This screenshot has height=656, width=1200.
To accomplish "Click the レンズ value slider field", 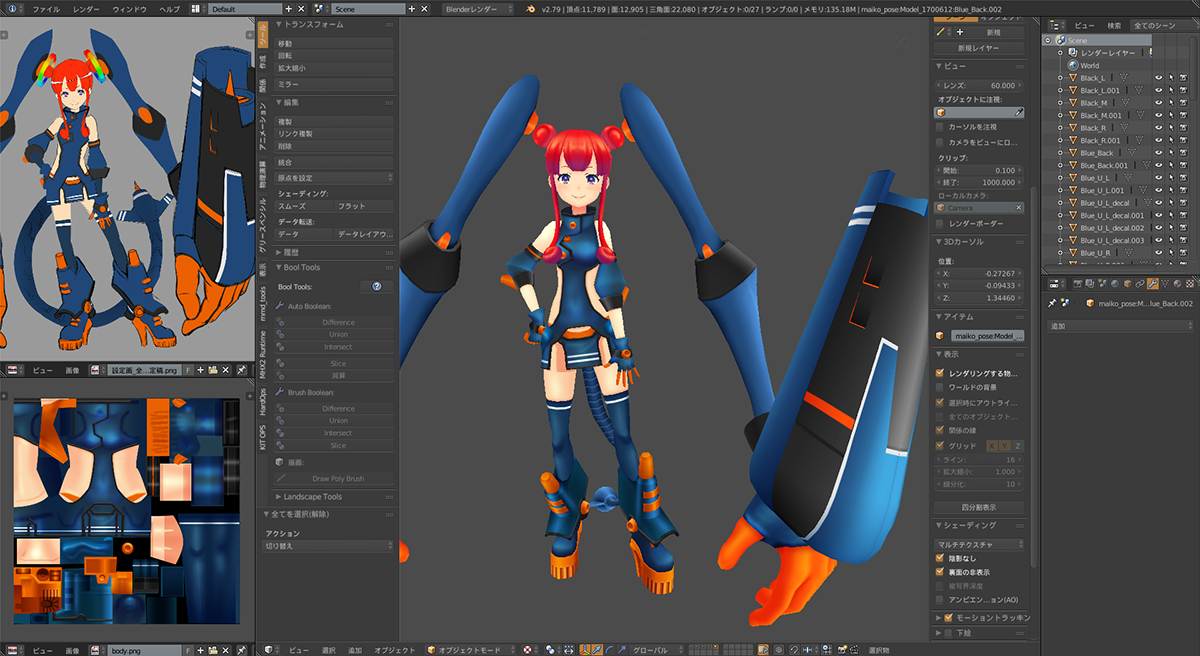I will (978, 86).
